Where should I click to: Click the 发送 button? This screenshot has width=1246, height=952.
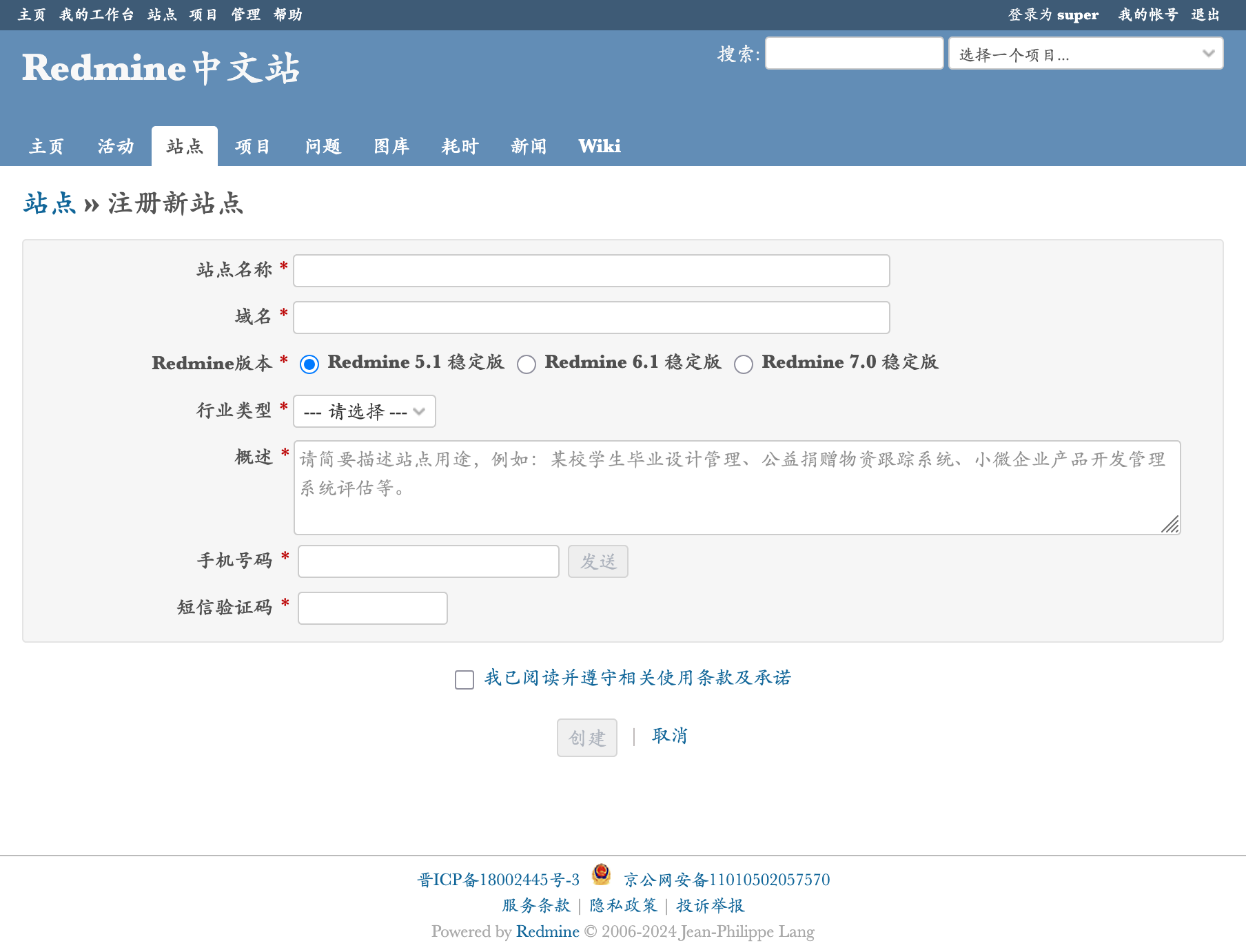click(x=598, y=561)
